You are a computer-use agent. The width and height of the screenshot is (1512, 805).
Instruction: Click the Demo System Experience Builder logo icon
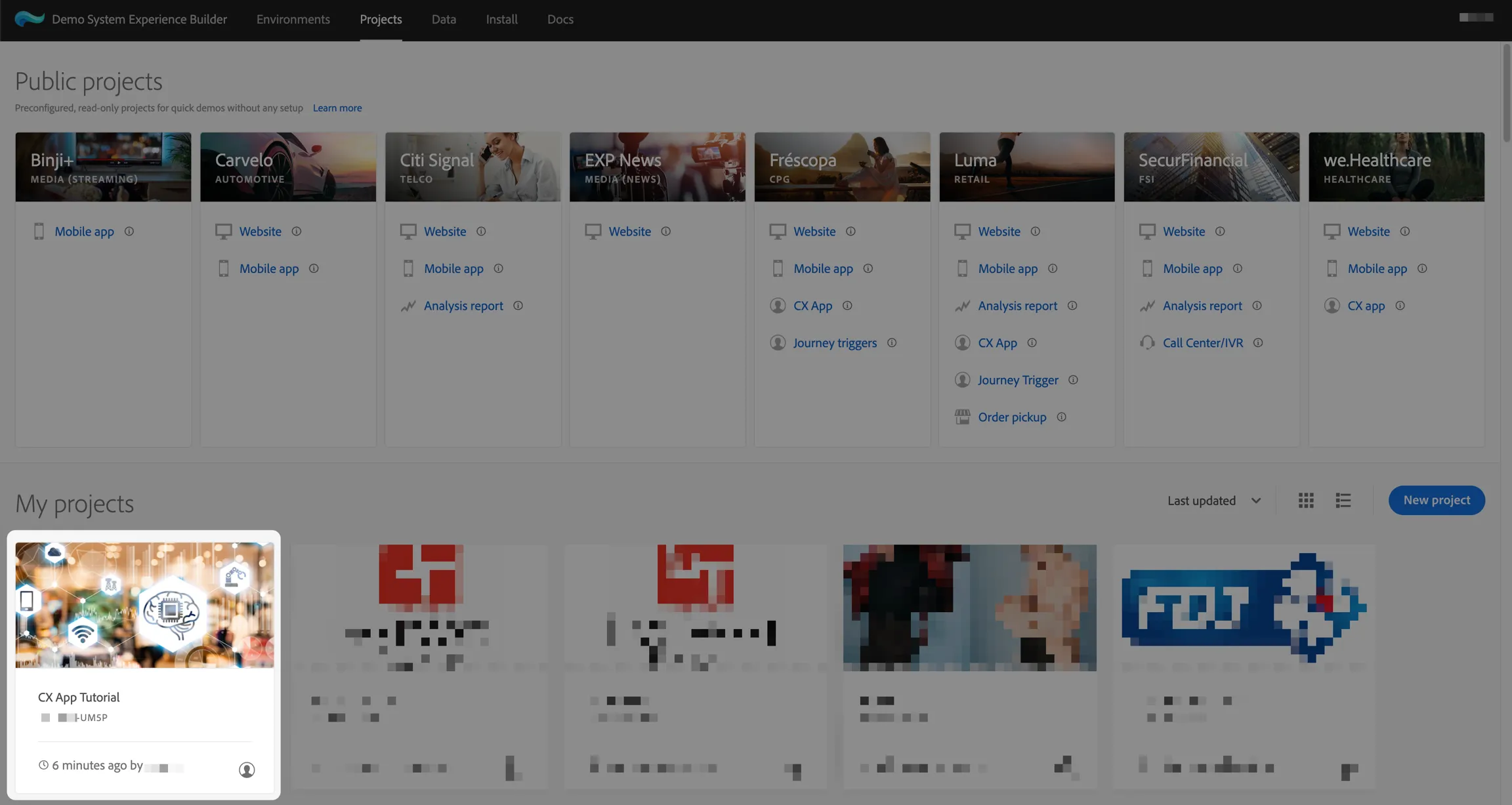click(x=29, y=19)
